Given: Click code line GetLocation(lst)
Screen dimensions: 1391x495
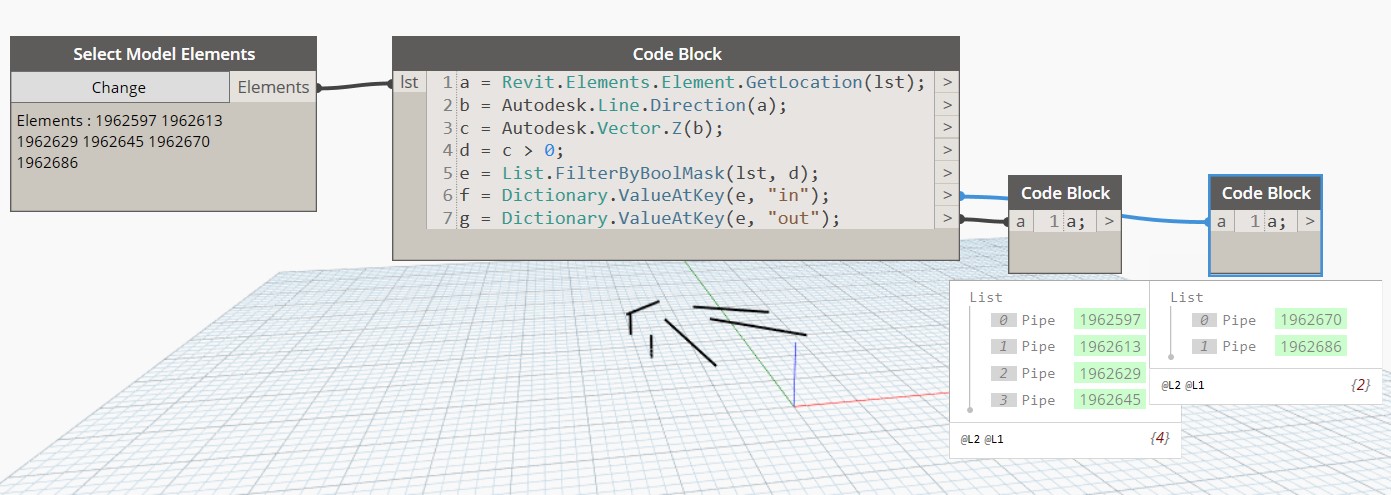Looking at the screenshot, I should (692, 82).
